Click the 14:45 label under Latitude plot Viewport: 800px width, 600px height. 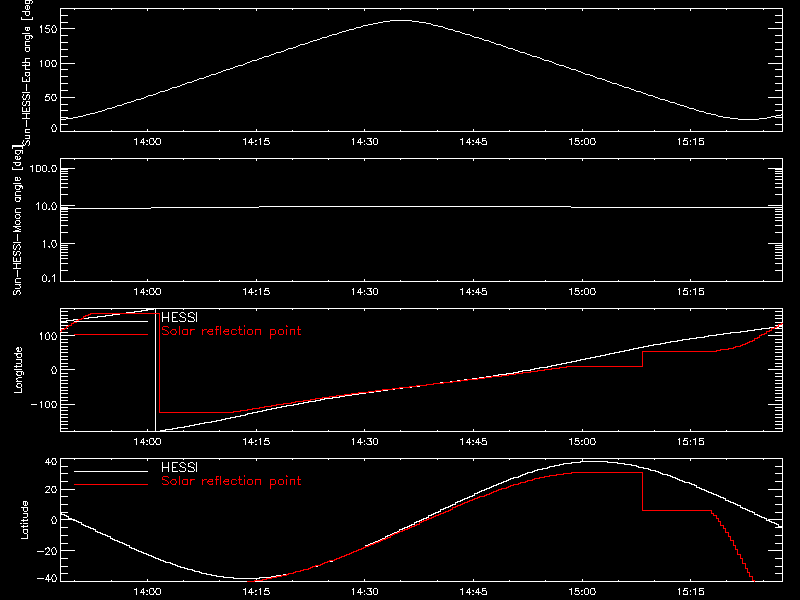coord(473,592)
